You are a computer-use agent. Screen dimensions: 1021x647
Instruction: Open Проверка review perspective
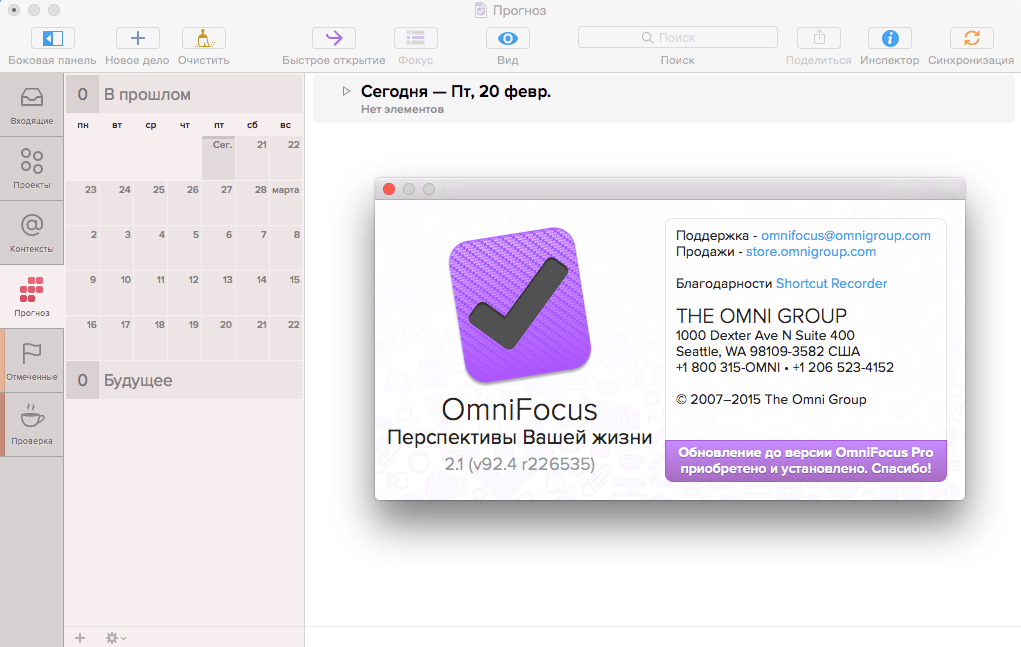coord(32,424)
